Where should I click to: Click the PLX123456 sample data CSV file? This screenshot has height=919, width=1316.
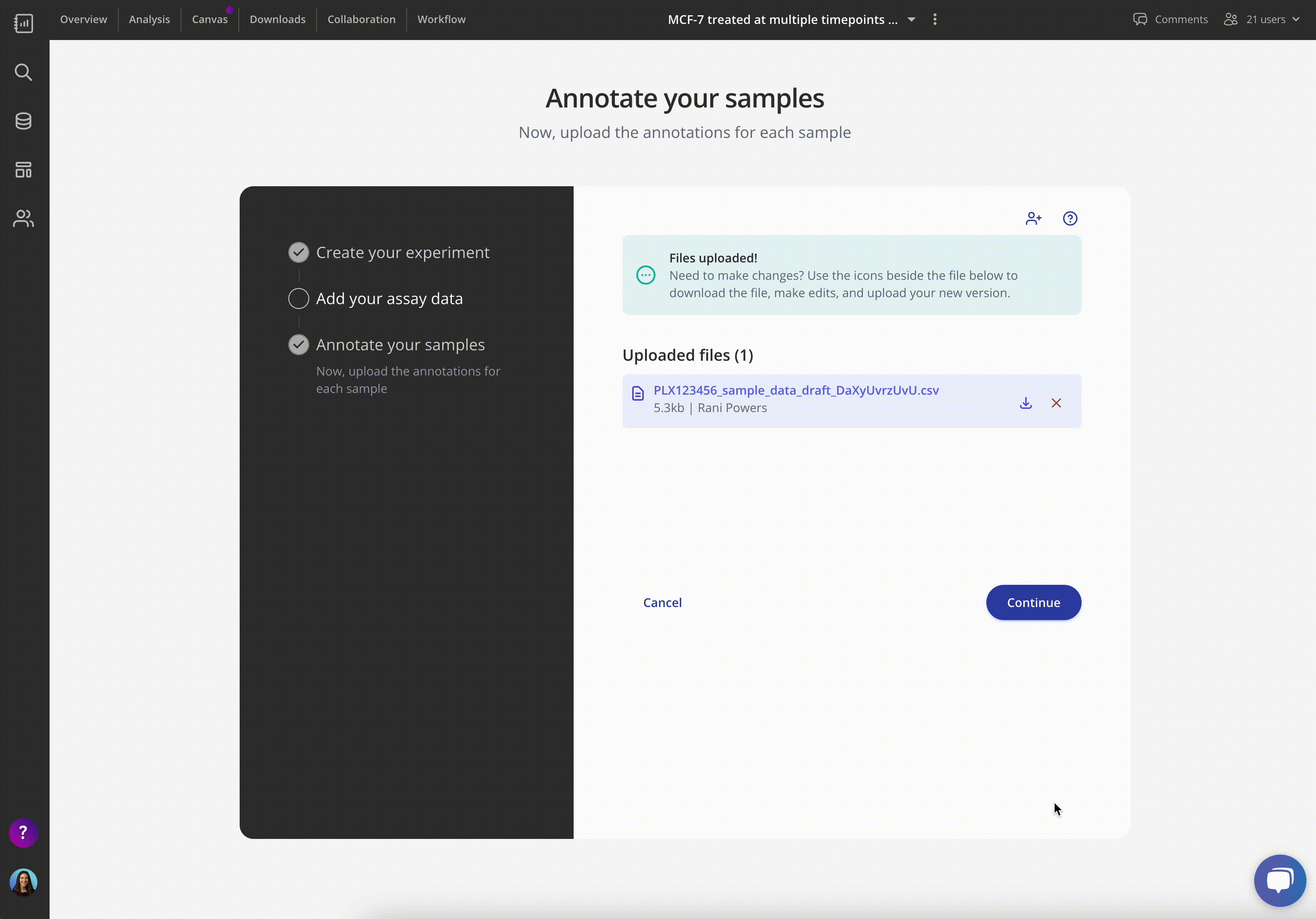795,390
